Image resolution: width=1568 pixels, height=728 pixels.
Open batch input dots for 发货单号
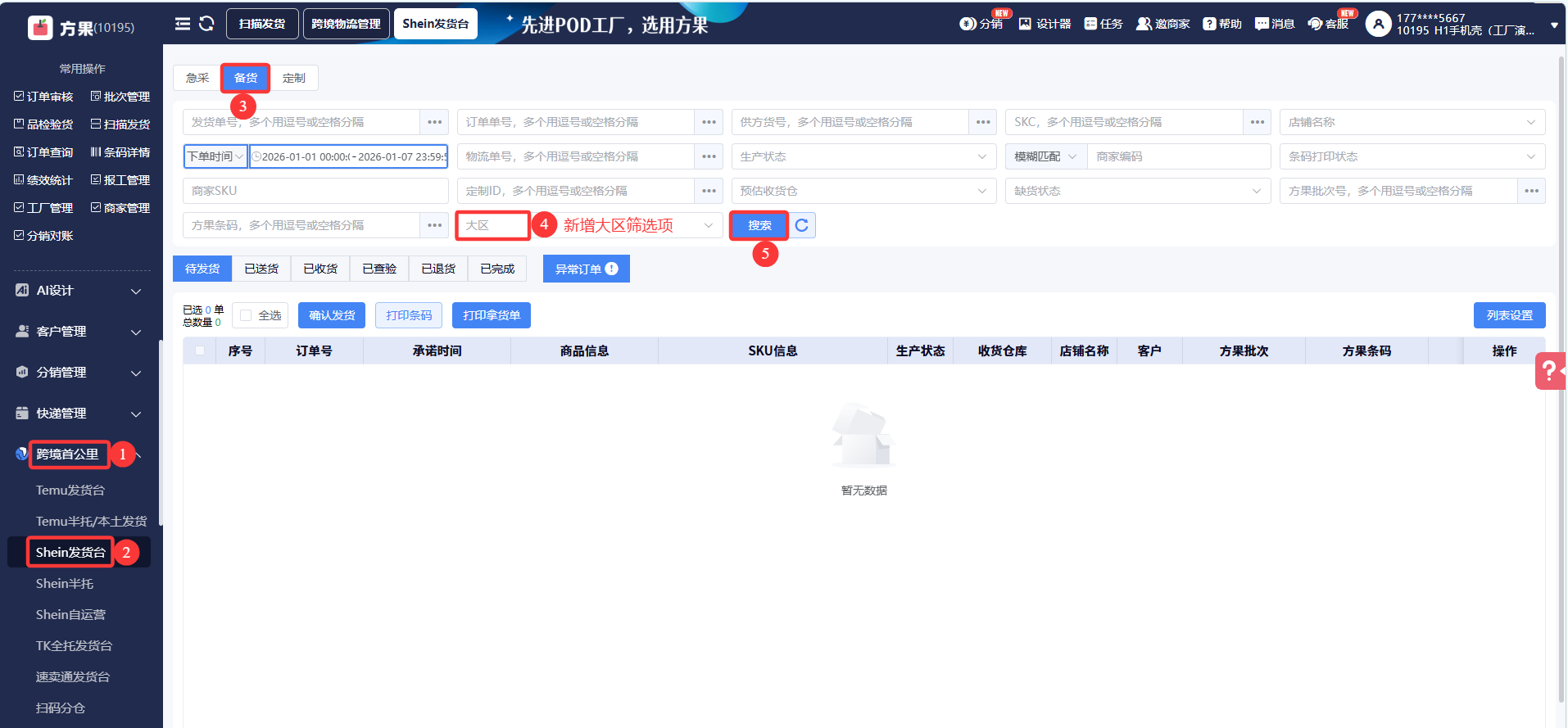tap(434, 122)
